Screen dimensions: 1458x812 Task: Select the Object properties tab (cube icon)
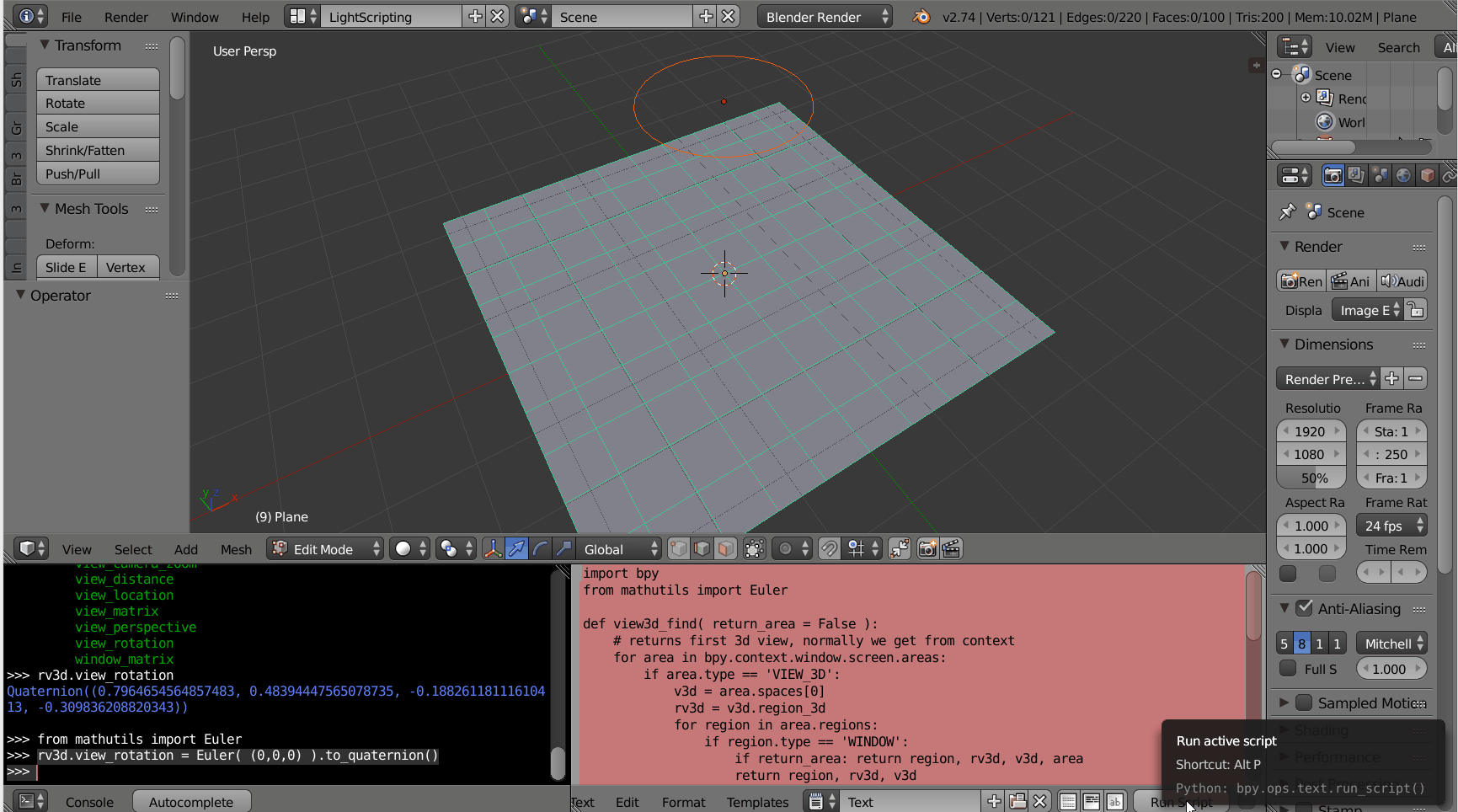(1427, 175)
